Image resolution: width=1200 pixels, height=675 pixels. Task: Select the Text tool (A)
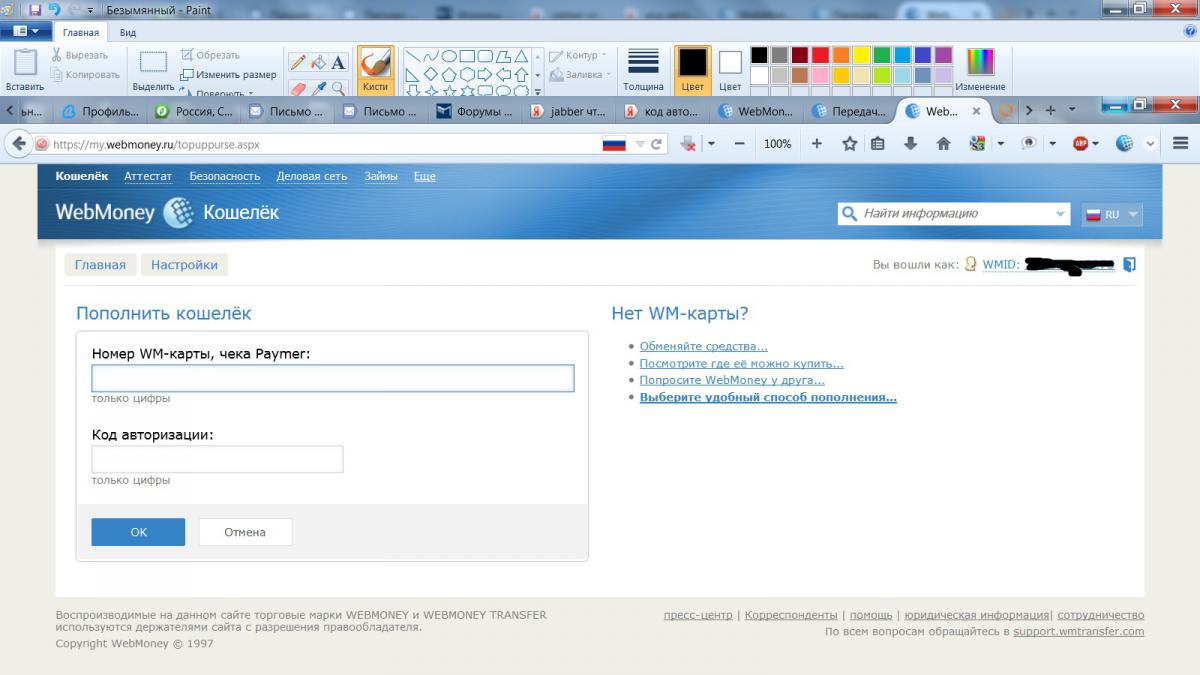pos(338,62)
